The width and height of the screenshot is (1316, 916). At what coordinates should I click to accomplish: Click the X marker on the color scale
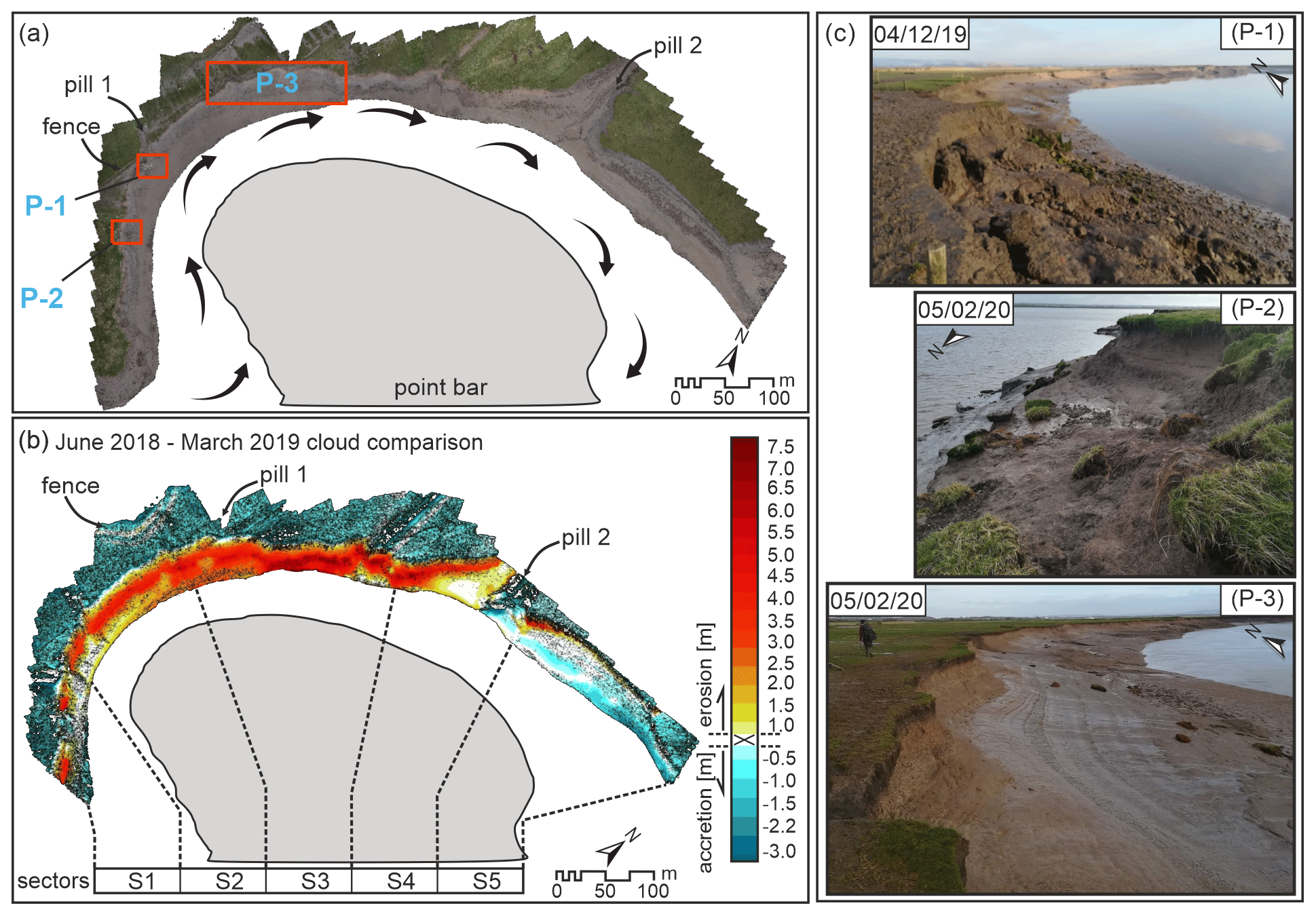coord(745,740)
